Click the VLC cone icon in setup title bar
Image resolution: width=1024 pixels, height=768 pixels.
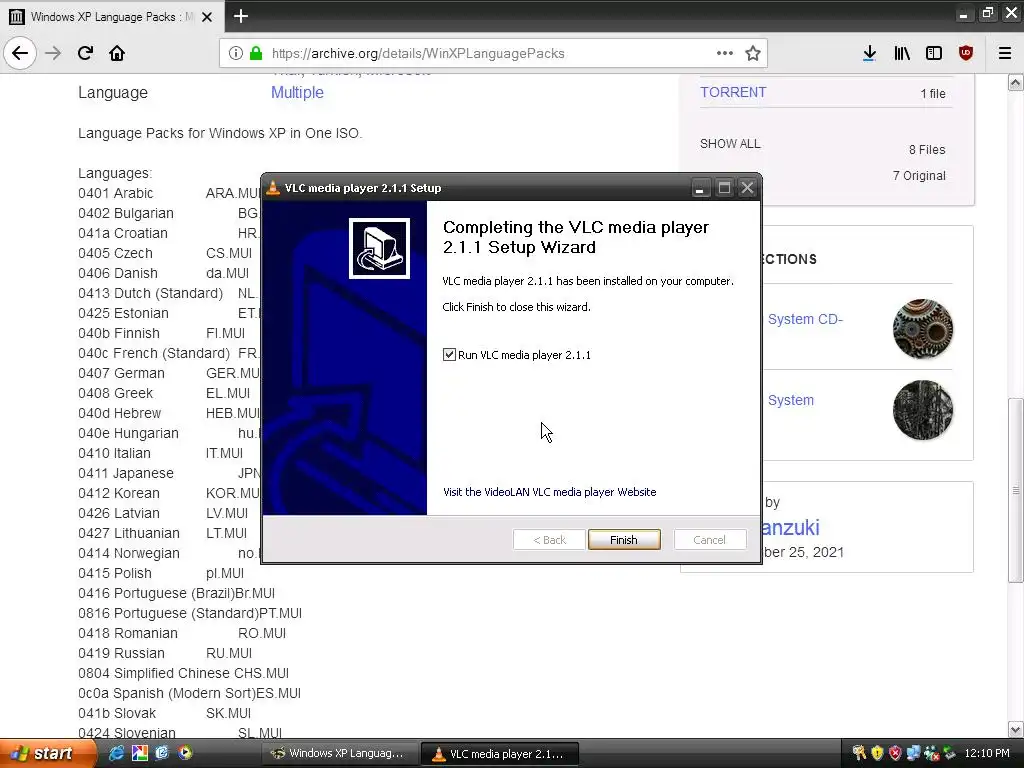pos(273,188)
